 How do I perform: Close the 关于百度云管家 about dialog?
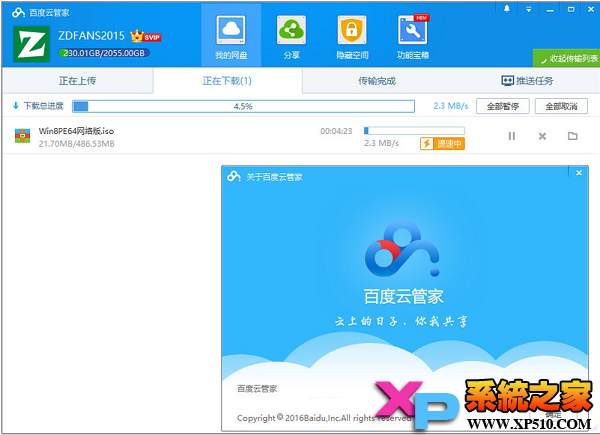(x=579, y=173)
